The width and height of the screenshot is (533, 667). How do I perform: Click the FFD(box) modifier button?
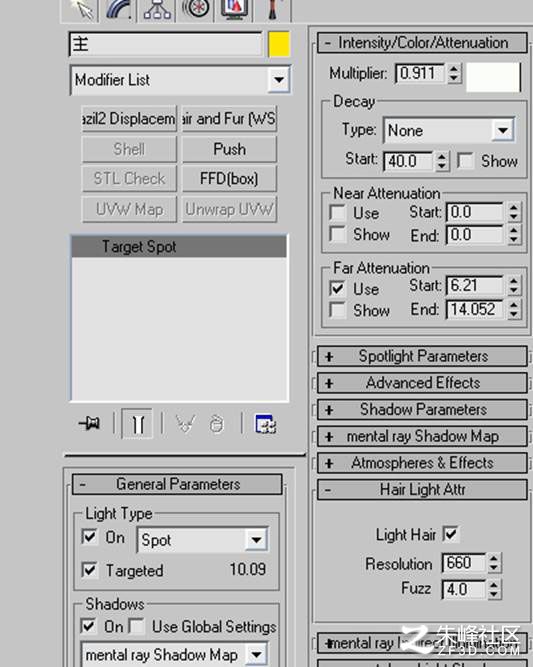coord(230,179)
